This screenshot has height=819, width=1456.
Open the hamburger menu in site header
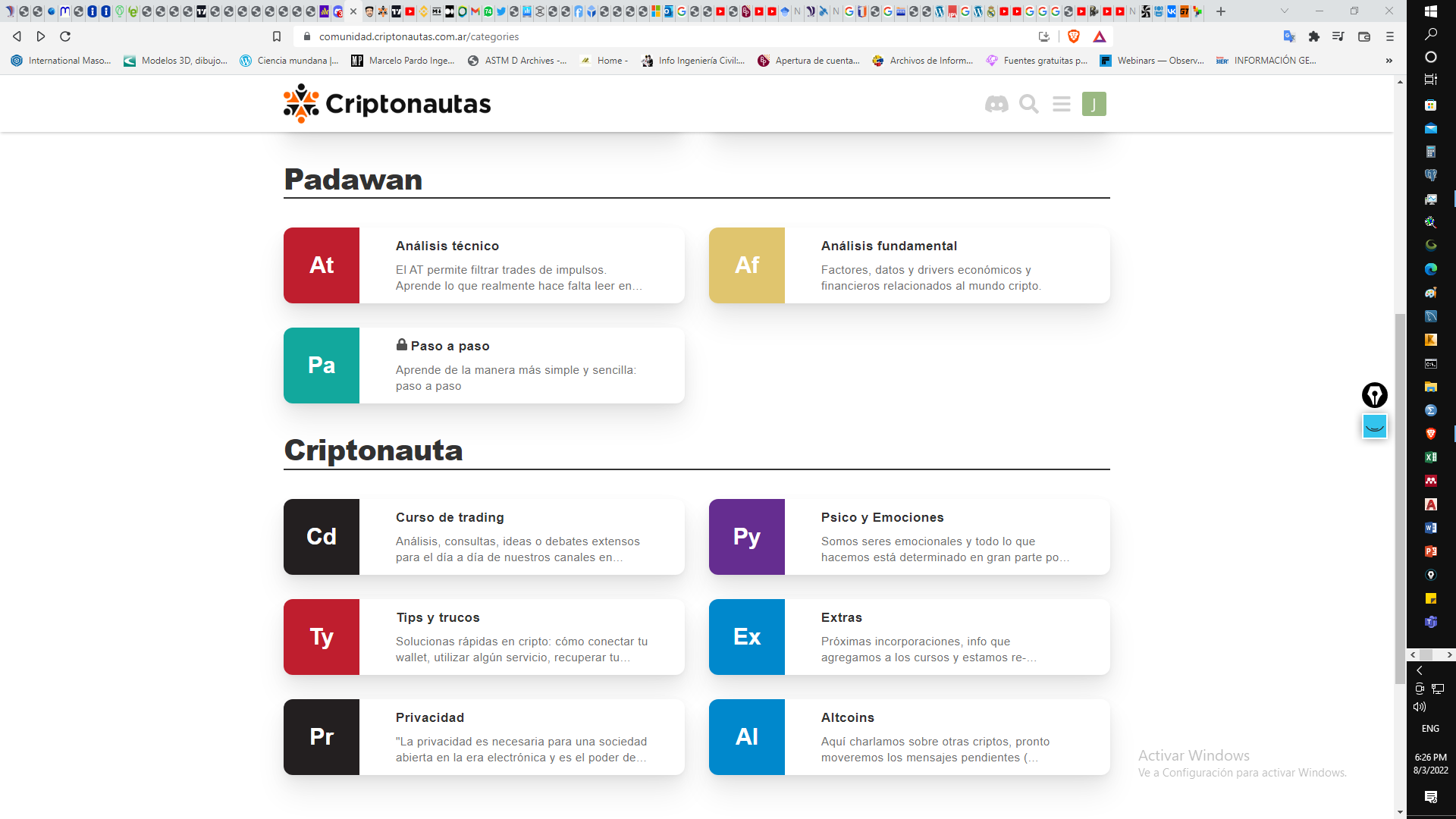click(1062, 104)
